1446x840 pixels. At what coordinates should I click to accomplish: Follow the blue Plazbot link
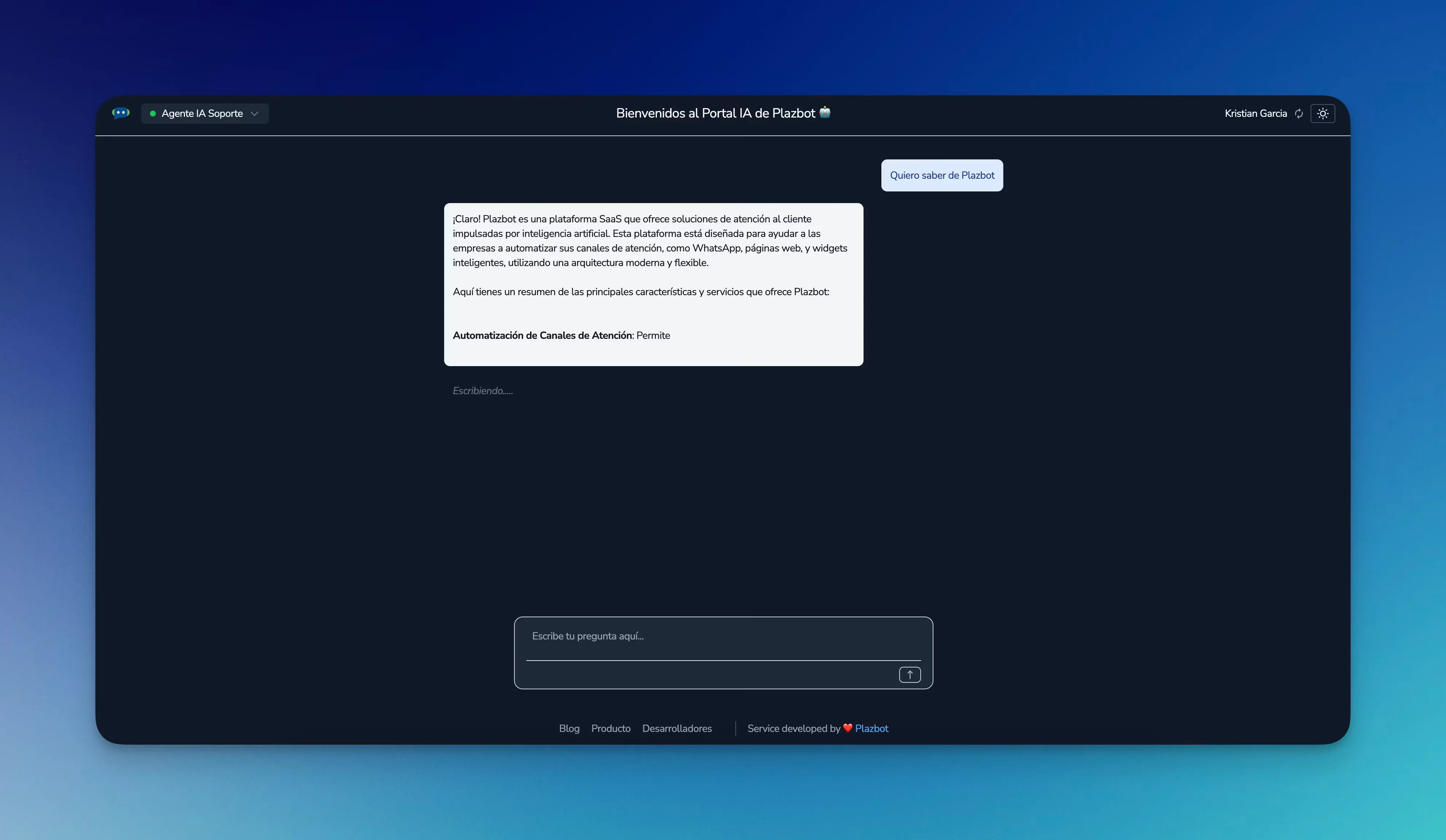click(x=871, y=728)
